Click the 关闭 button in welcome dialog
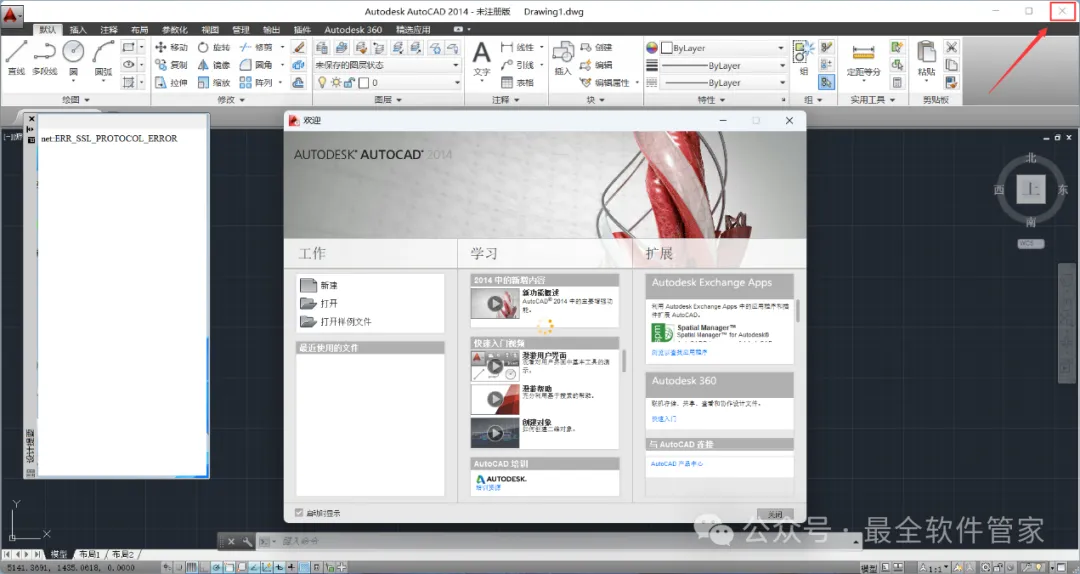1080x574 pixels. pos(775,514)
